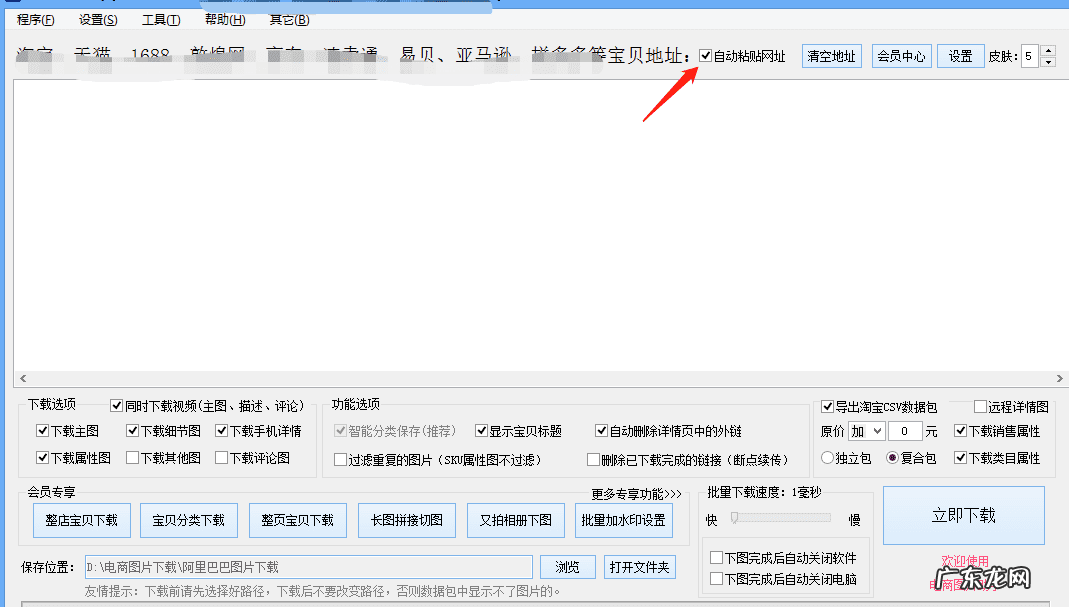Viewport: 1069px width, 607px height.
Task: Open 会员中心 member center
Action: click(900, 56)
